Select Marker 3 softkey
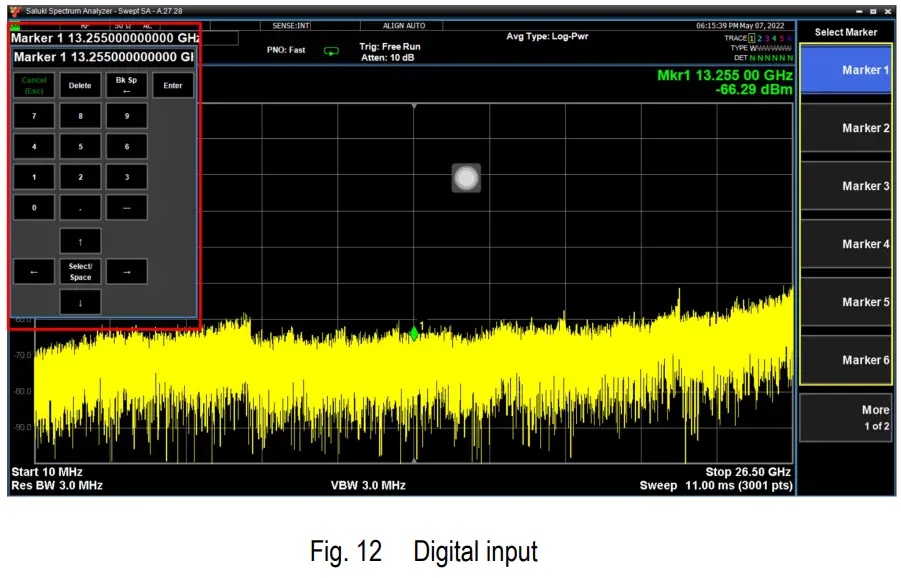 tap(846, 186)
